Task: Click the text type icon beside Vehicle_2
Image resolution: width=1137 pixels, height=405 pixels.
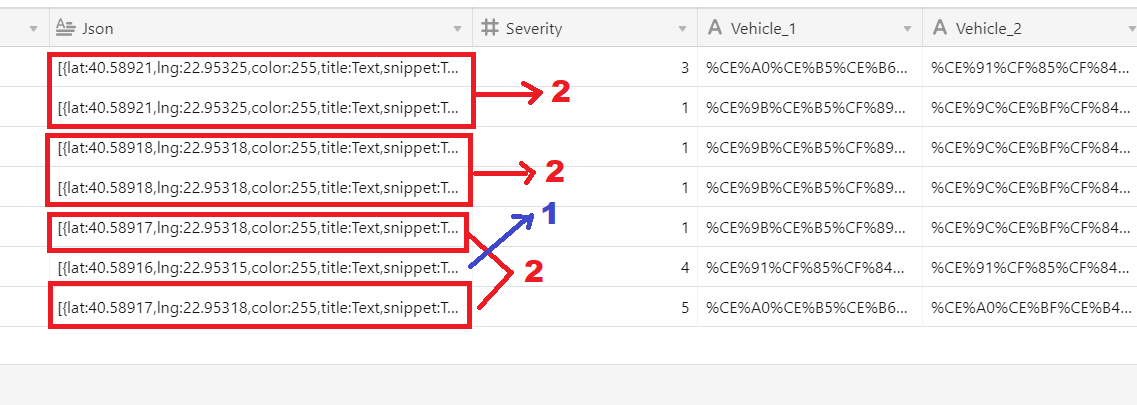Action: pos(940,28)
